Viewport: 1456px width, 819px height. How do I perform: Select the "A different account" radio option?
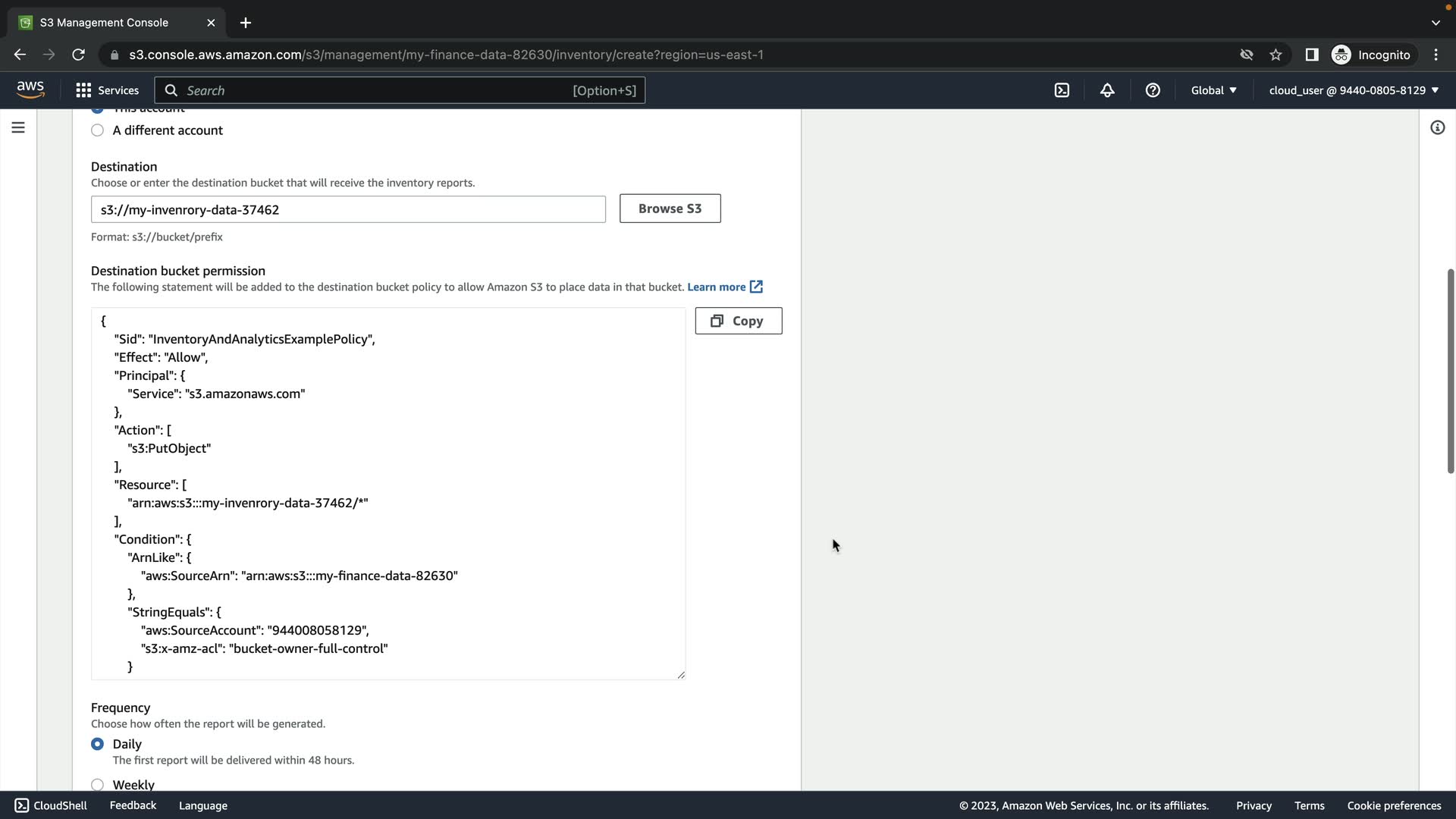pos(98,130)
